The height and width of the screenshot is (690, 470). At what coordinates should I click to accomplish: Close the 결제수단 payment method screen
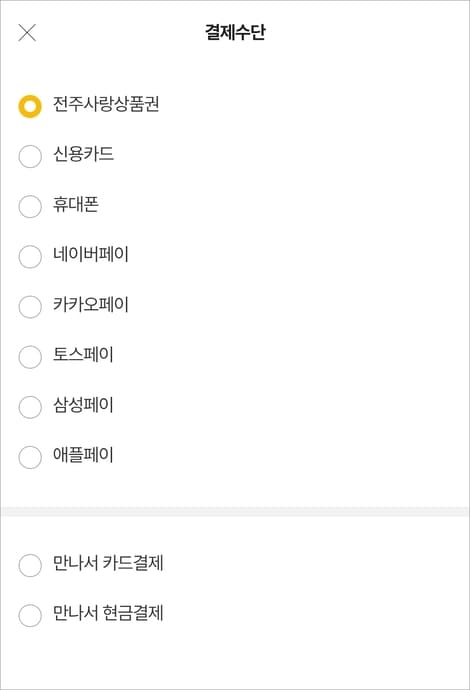(x=27, y=33)
